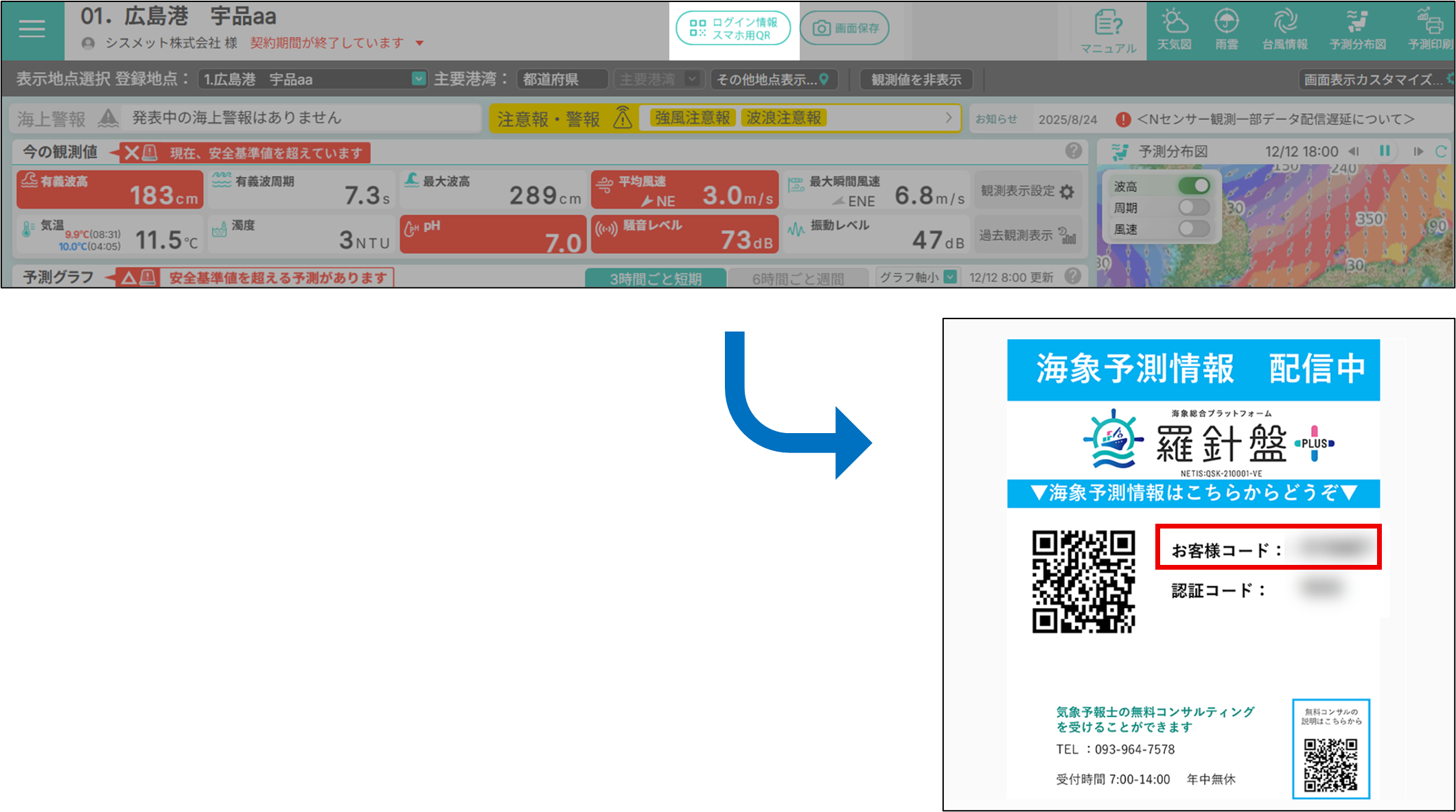1456x812 pixels.
Task: Switch to the 3時間ごと短期 tab
Action: click(656, 278)
